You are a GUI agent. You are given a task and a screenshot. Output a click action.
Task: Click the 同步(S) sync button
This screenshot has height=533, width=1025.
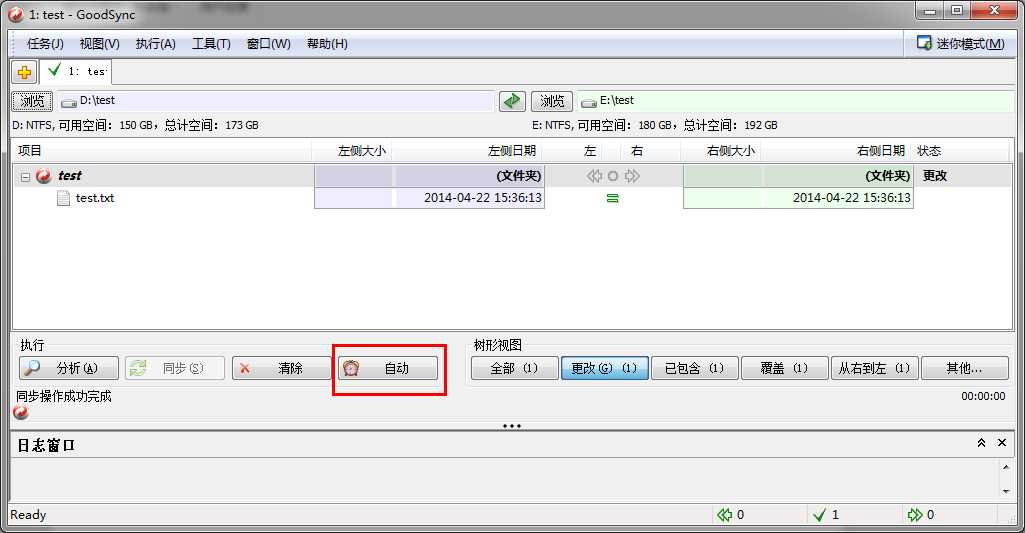pos(175,368)
